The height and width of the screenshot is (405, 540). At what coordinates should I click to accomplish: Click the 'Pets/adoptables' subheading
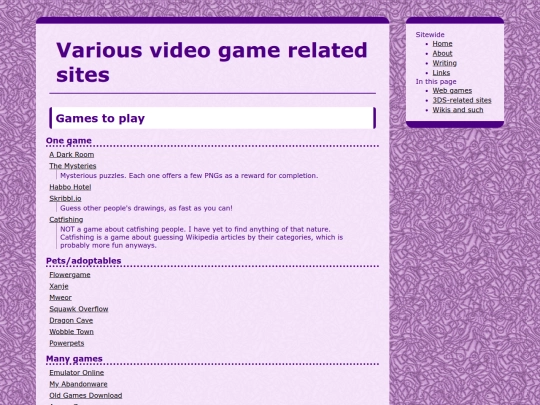84,261
